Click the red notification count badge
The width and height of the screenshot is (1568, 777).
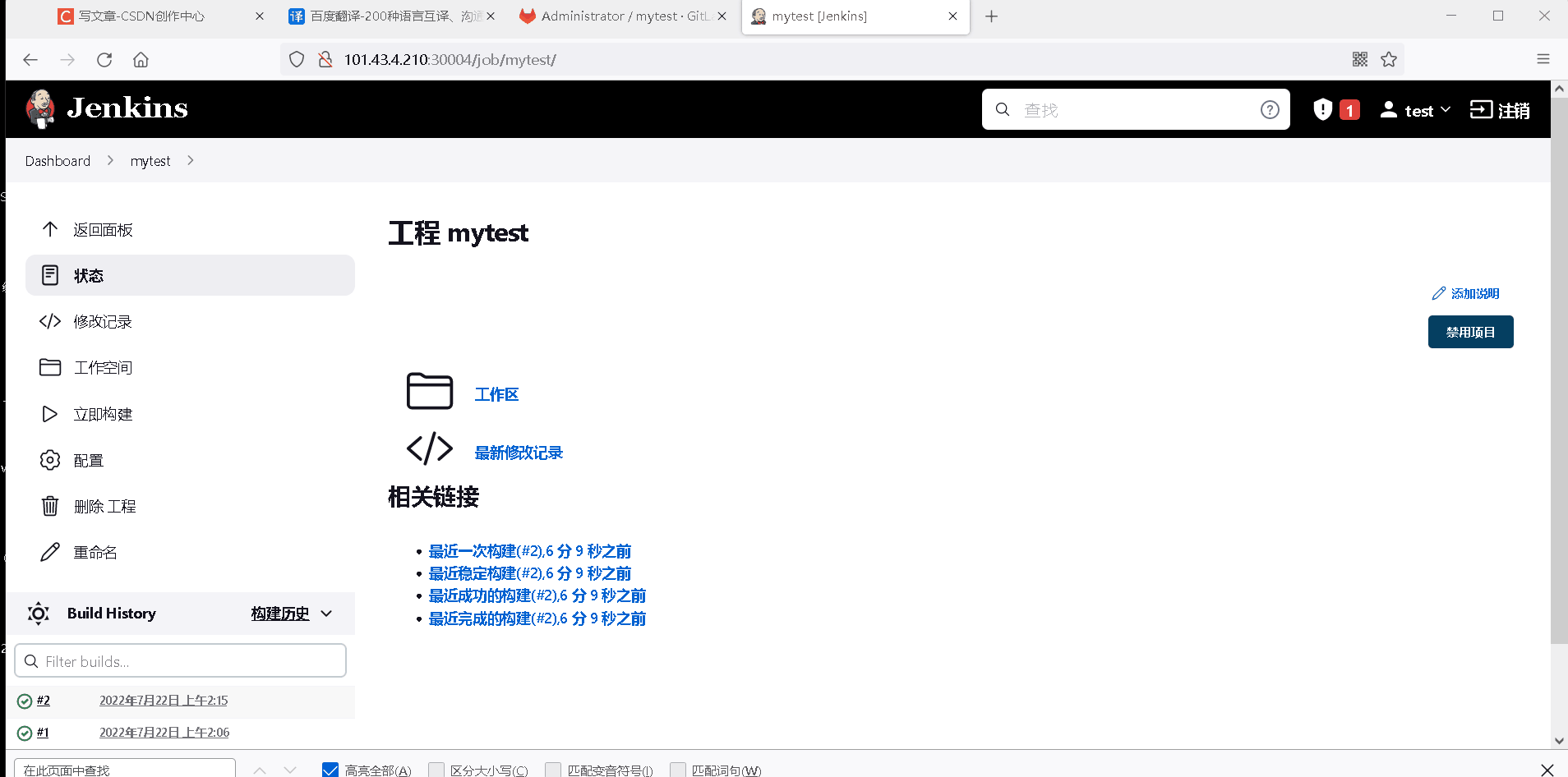[1349, 110]
